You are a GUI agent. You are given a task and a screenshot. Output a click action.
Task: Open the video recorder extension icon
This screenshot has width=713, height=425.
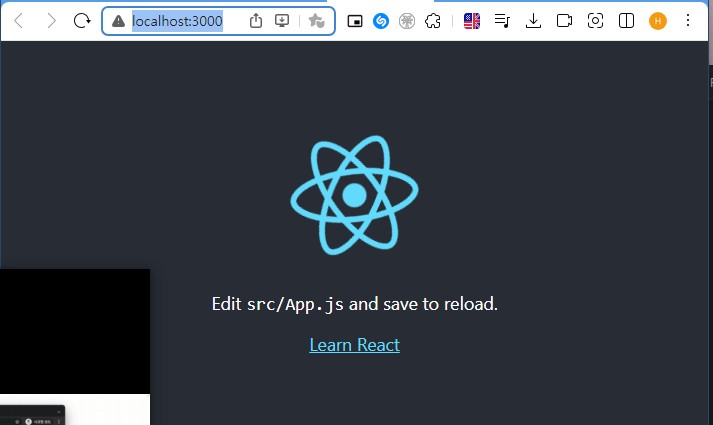point(564,21)
